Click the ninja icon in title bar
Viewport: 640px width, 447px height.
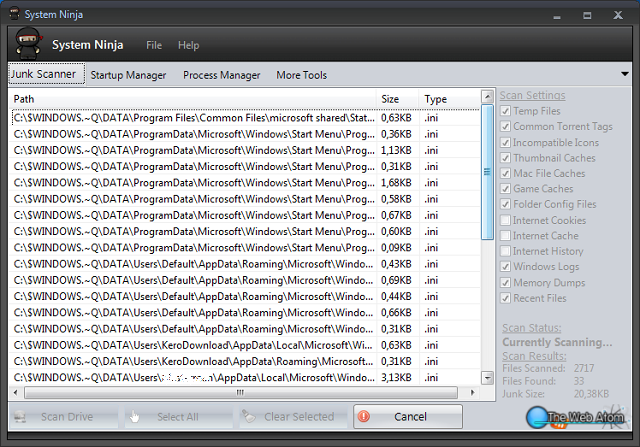tap(14, 13)
